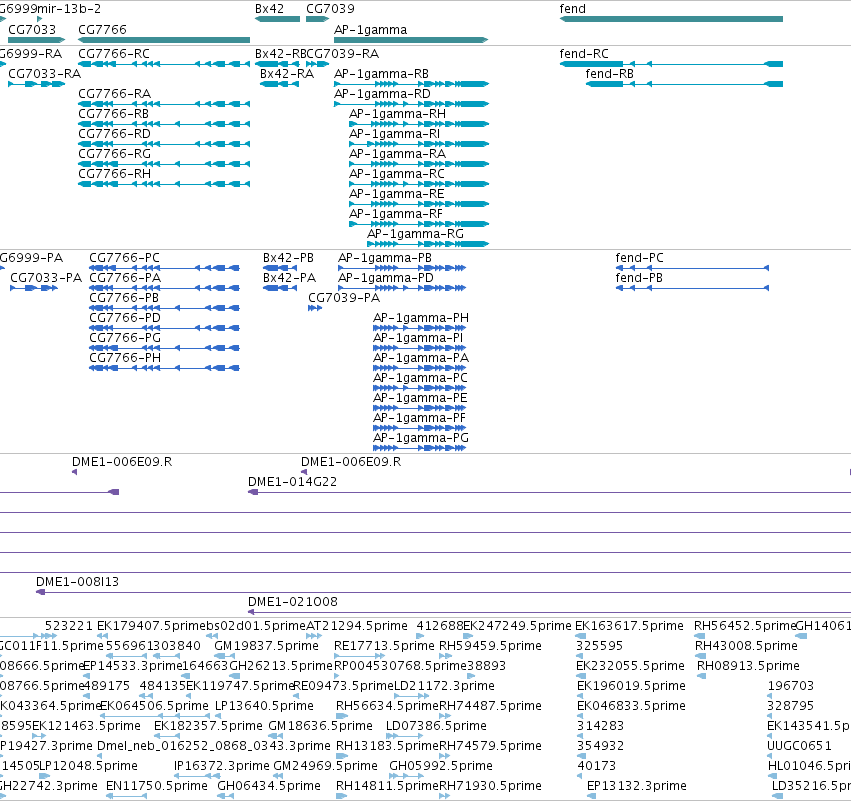Click transcript AP-1gamma-RD
The image size is (851, 801).
tap(382, 93)
